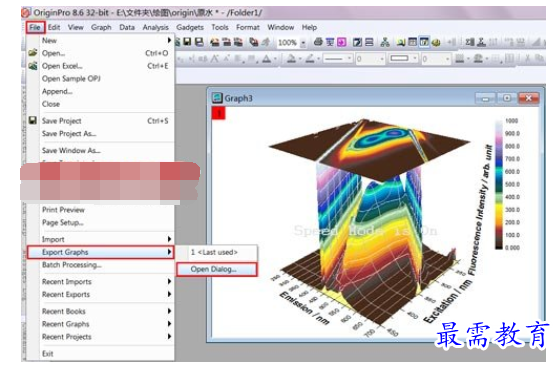Image resolution: width=558 pixels, height=366 pixels.
Task: Open the Project Explorer tree icon
Action: [x=385, y=42]
